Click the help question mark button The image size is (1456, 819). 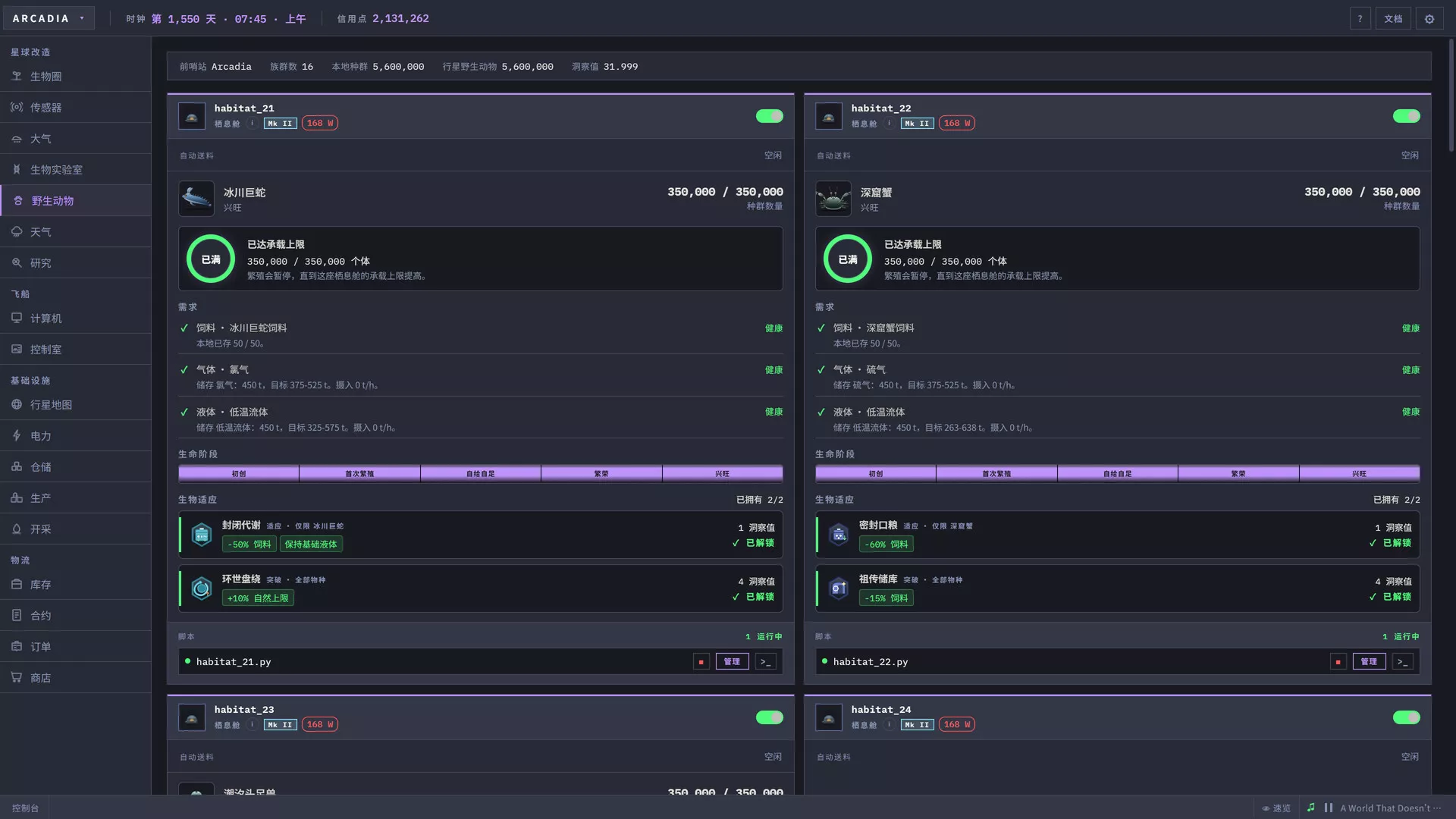tap(1360, 19)
